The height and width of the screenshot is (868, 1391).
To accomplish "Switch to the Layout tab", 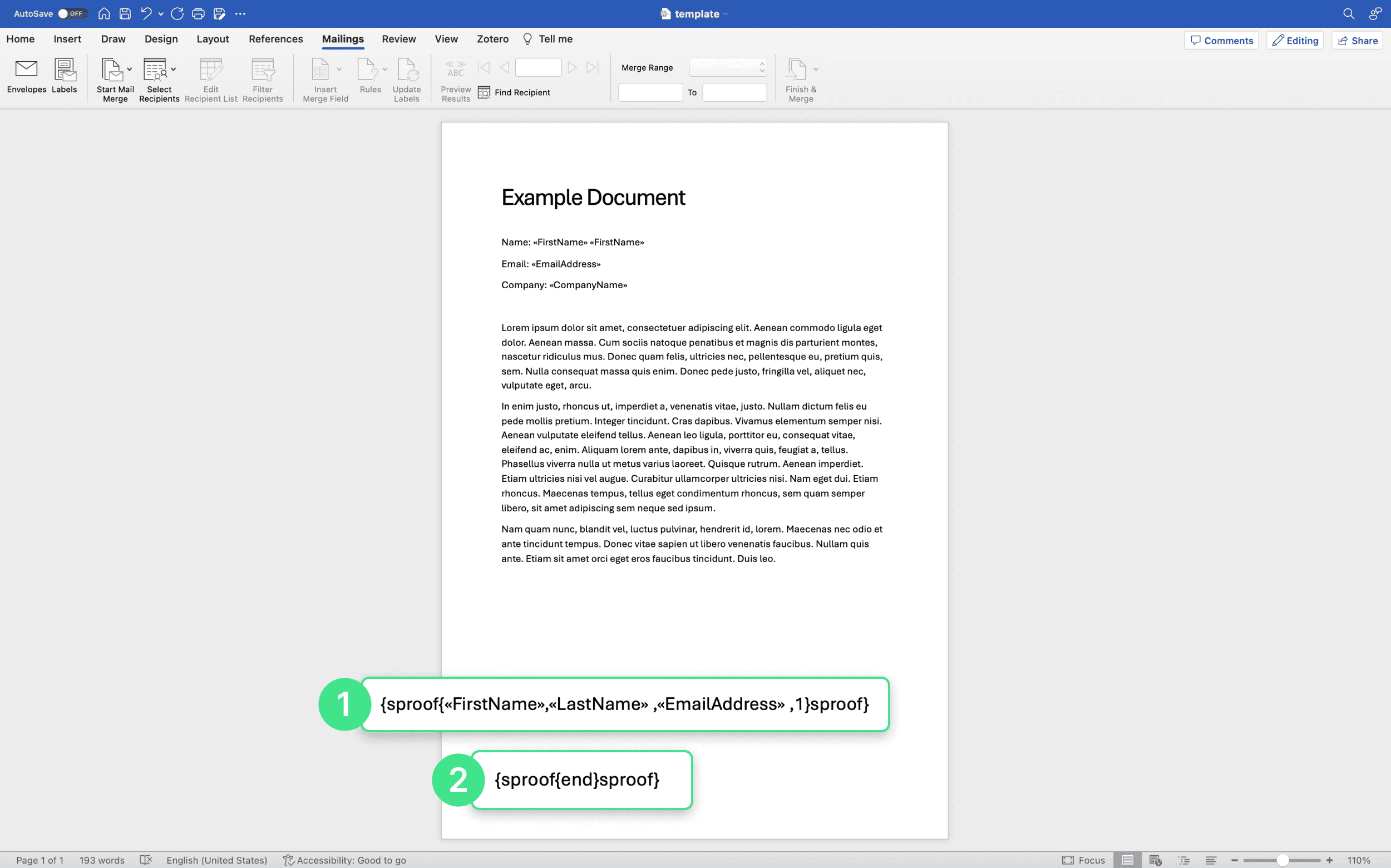I will [x=213, y=39].
